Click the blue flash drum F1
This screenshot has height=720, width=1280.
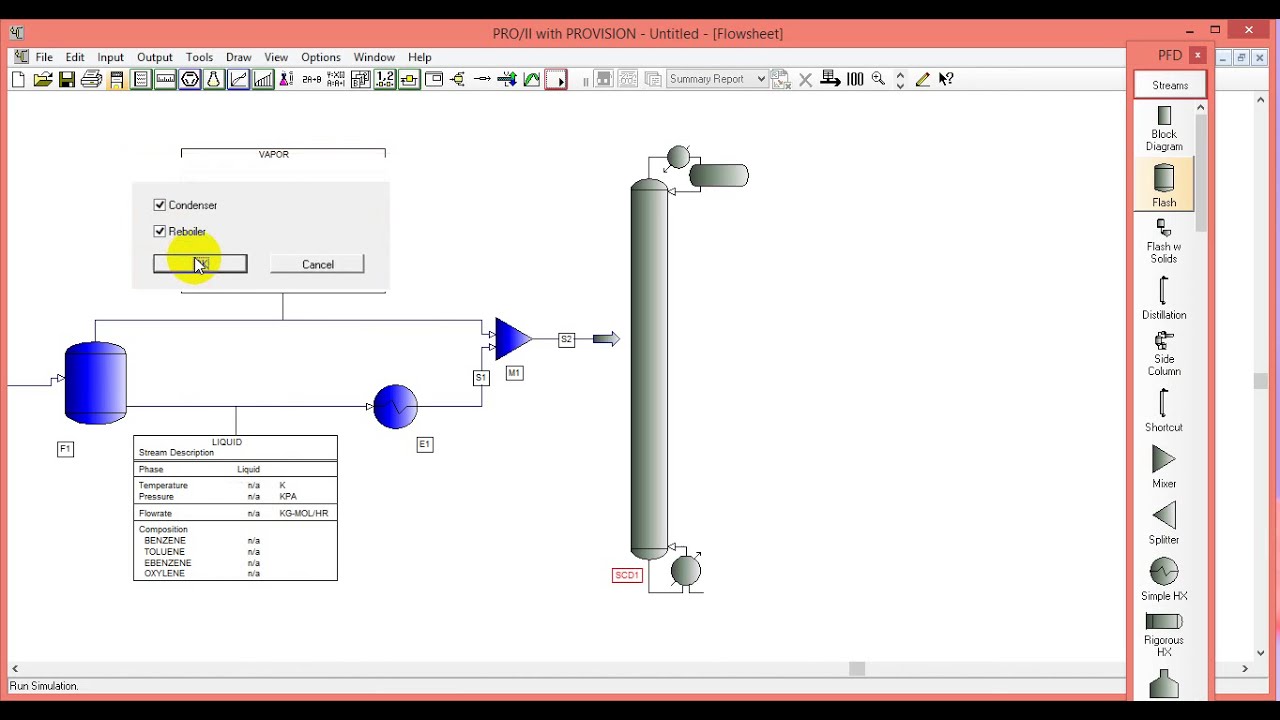[95, 383]
